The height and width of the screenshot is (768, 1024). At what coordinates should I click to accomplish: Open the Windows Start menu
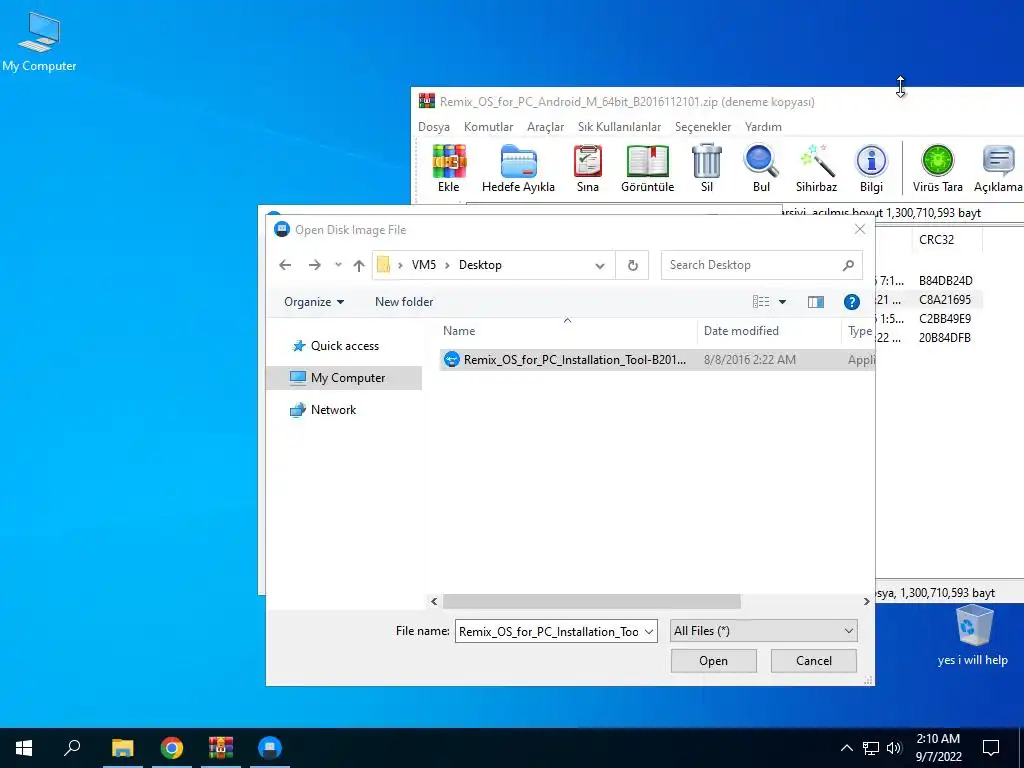point(24,748)
